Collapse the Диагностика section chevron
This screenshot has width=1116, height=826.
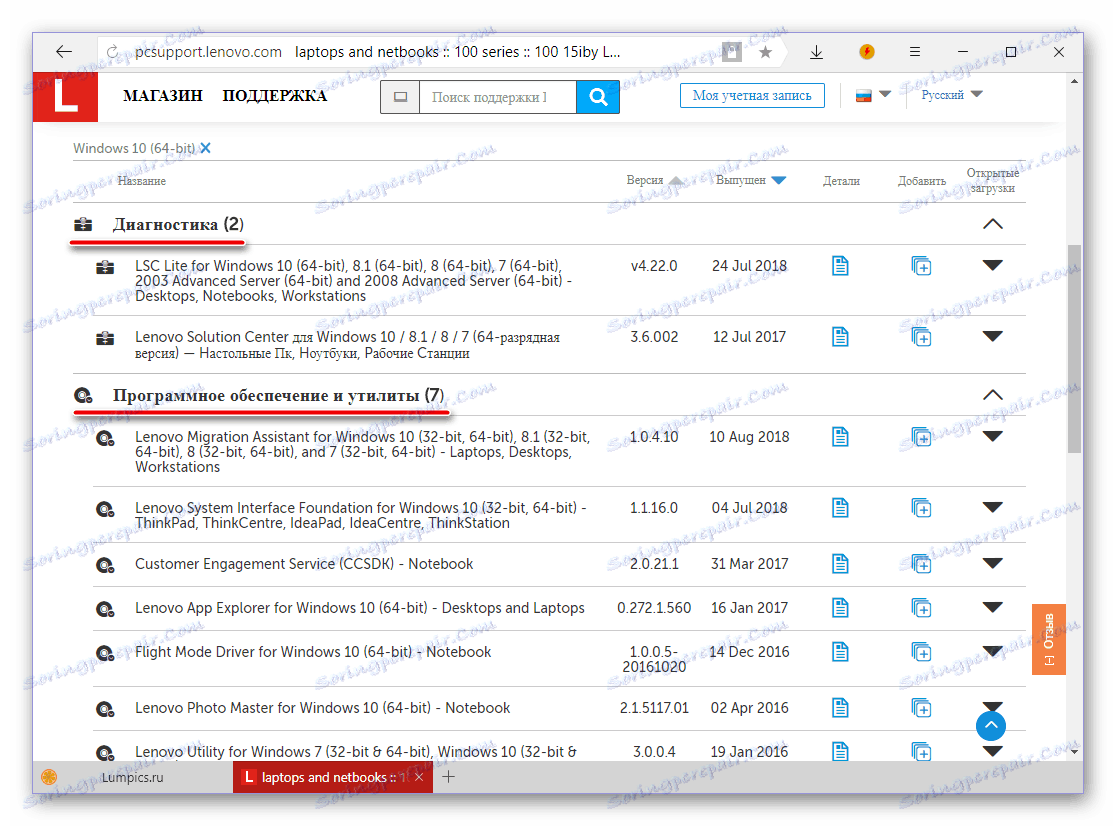pyautogui.click(x=992, y=224)
